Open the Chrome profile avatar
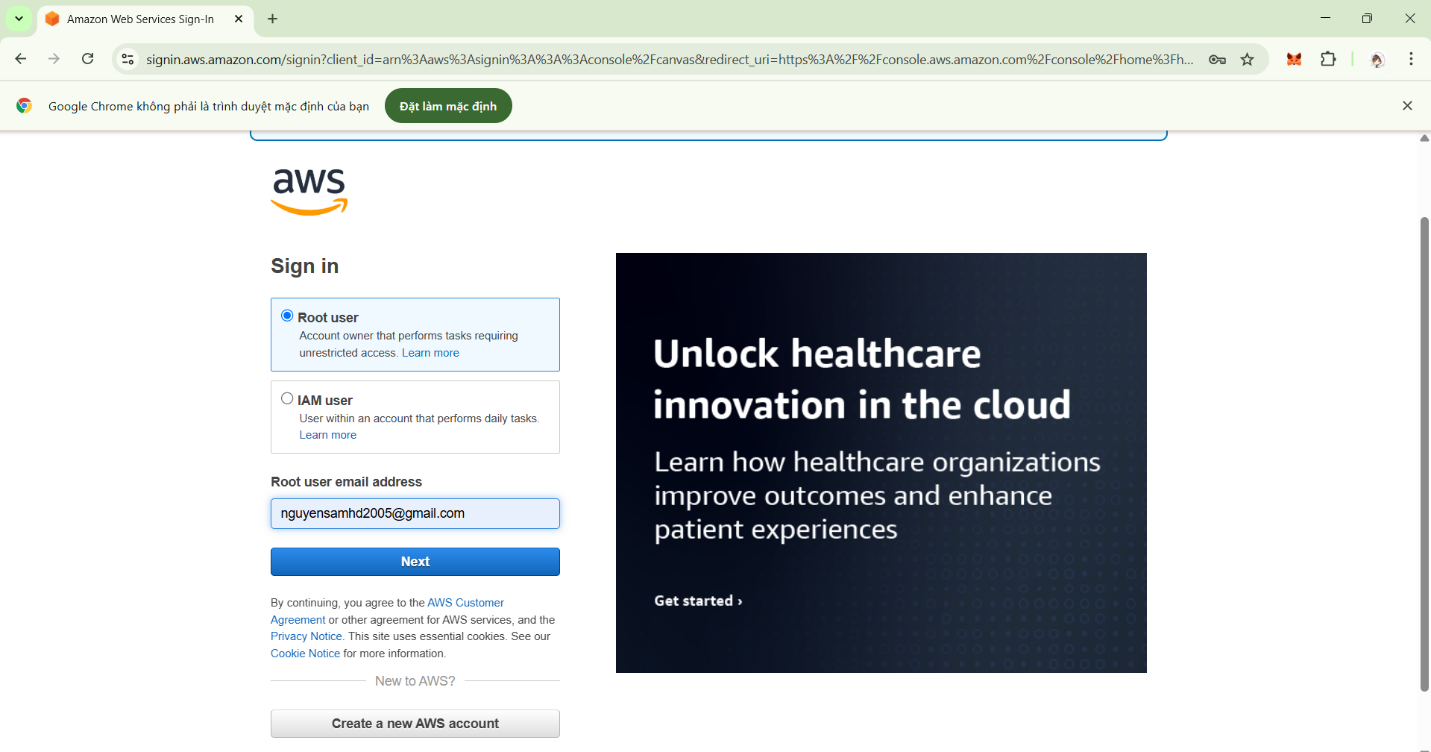The width and height of the screenshot is (1431, 752). coord(1377,60)
